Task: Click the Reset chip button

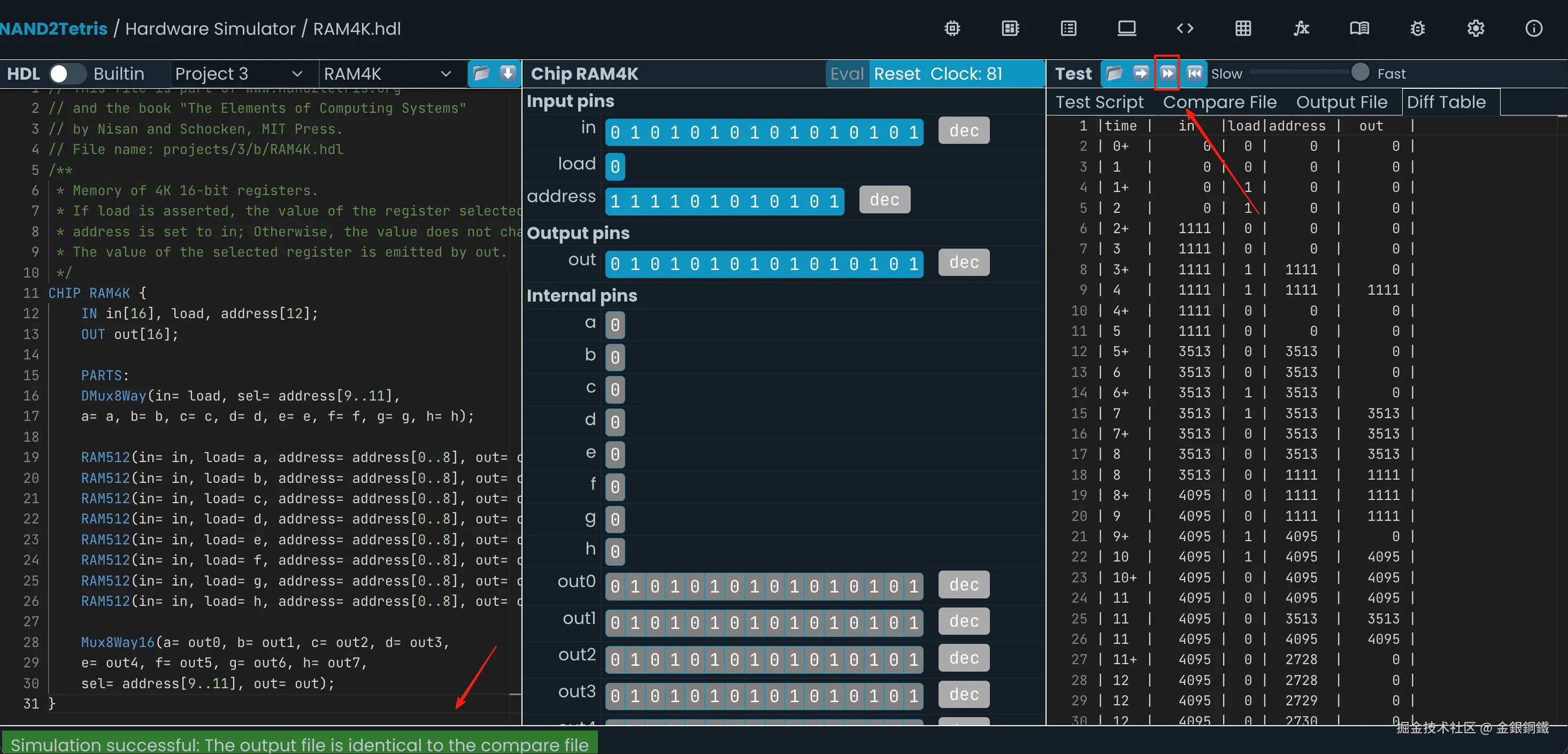Action: (x=897, y=74)
